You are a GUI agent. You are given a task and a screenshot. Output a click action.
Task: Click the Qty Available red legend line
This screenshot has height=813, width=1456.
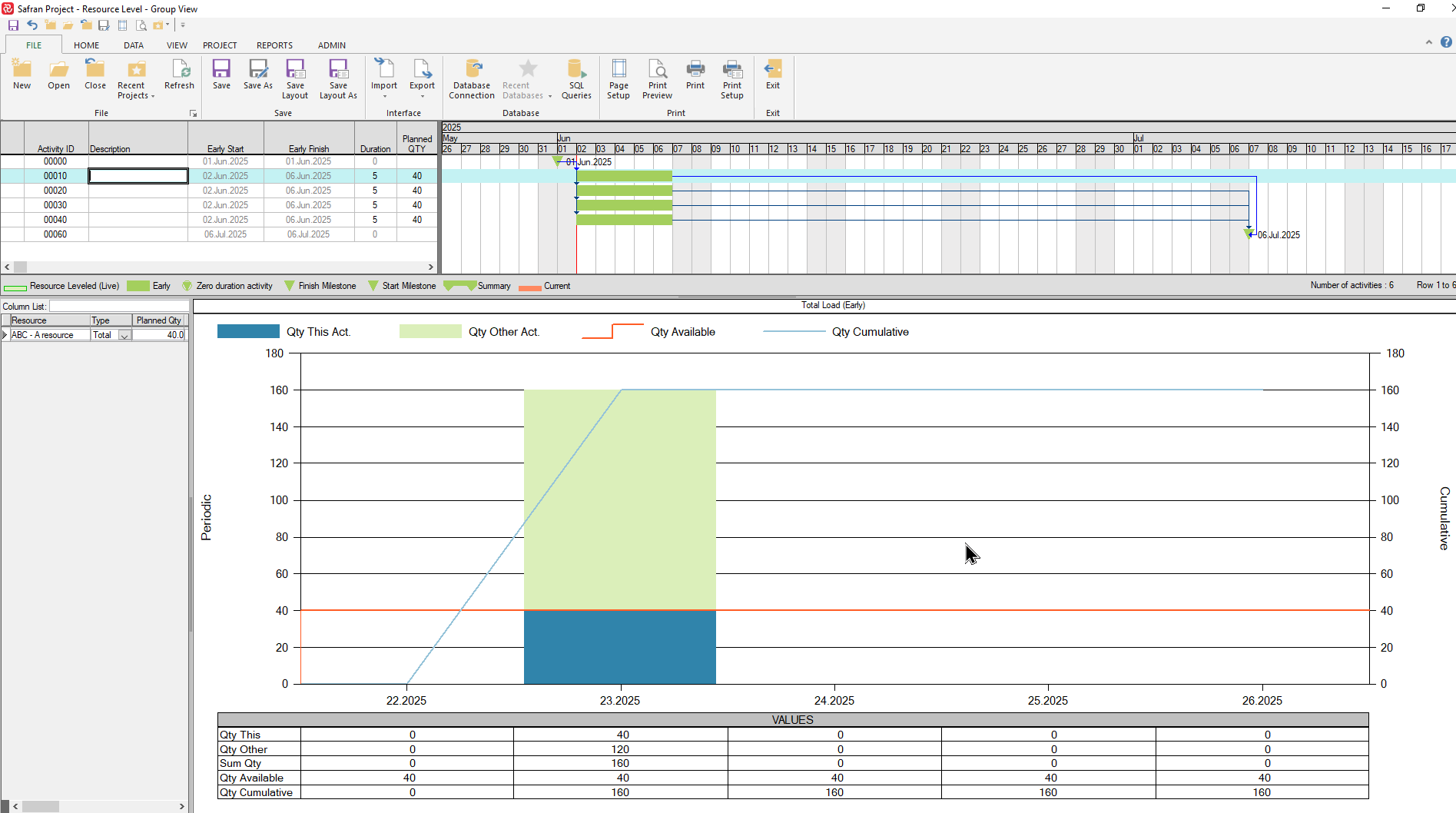click(612, 332)
